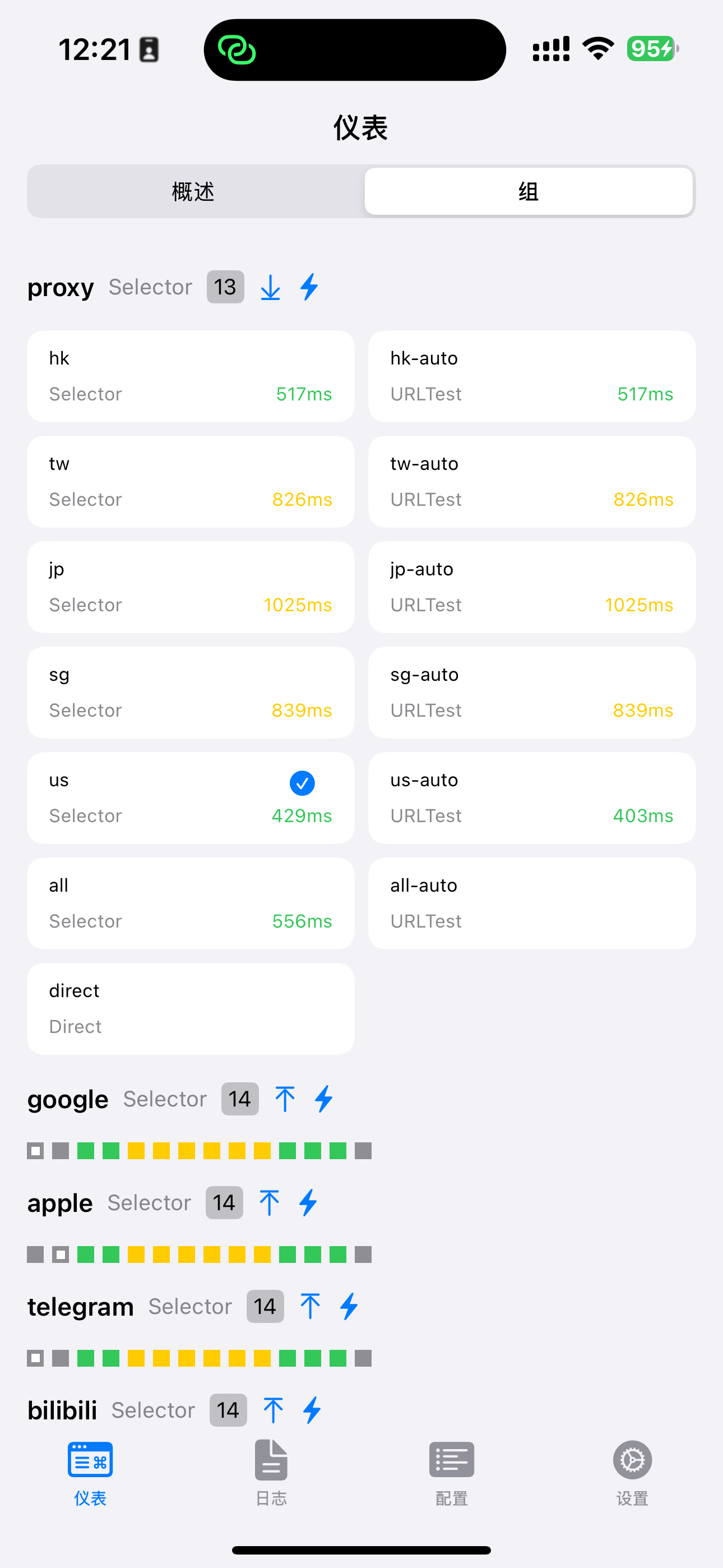Tap the bilibili group lightning test icon
723x1568 pixels.
point(312,1410)
